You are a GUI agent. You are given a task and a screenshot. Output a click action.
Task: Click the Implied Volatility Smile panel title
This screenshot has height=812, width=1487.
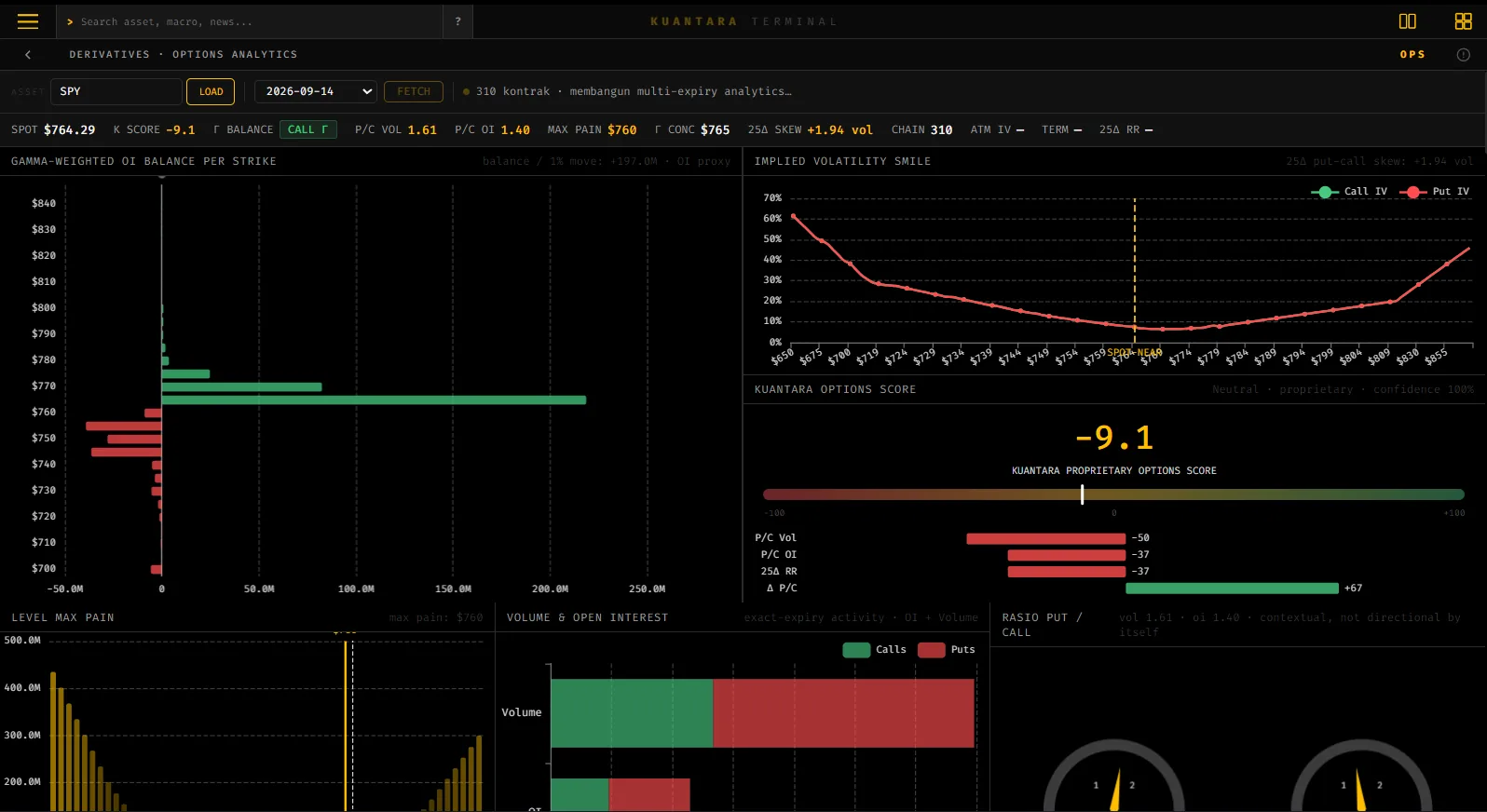842,161
